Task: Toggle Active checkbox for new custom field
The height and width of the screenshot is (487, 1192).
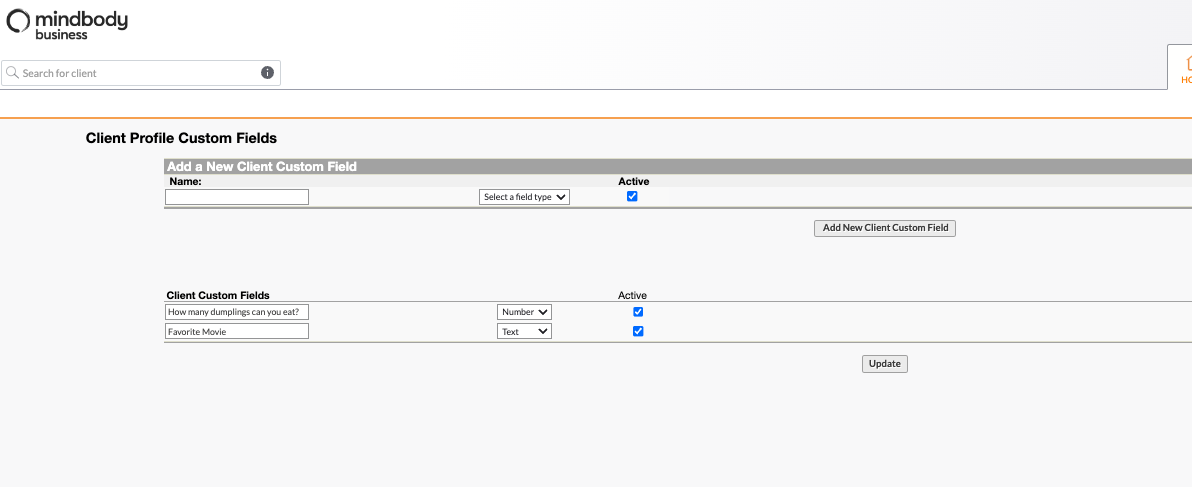Action: coord(632,196)
